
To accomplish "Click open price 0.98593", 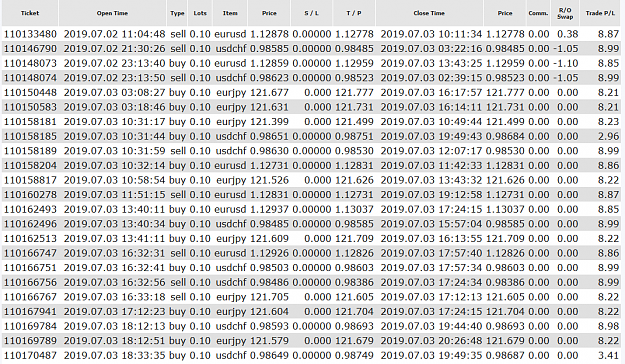I will click(269, 326).
